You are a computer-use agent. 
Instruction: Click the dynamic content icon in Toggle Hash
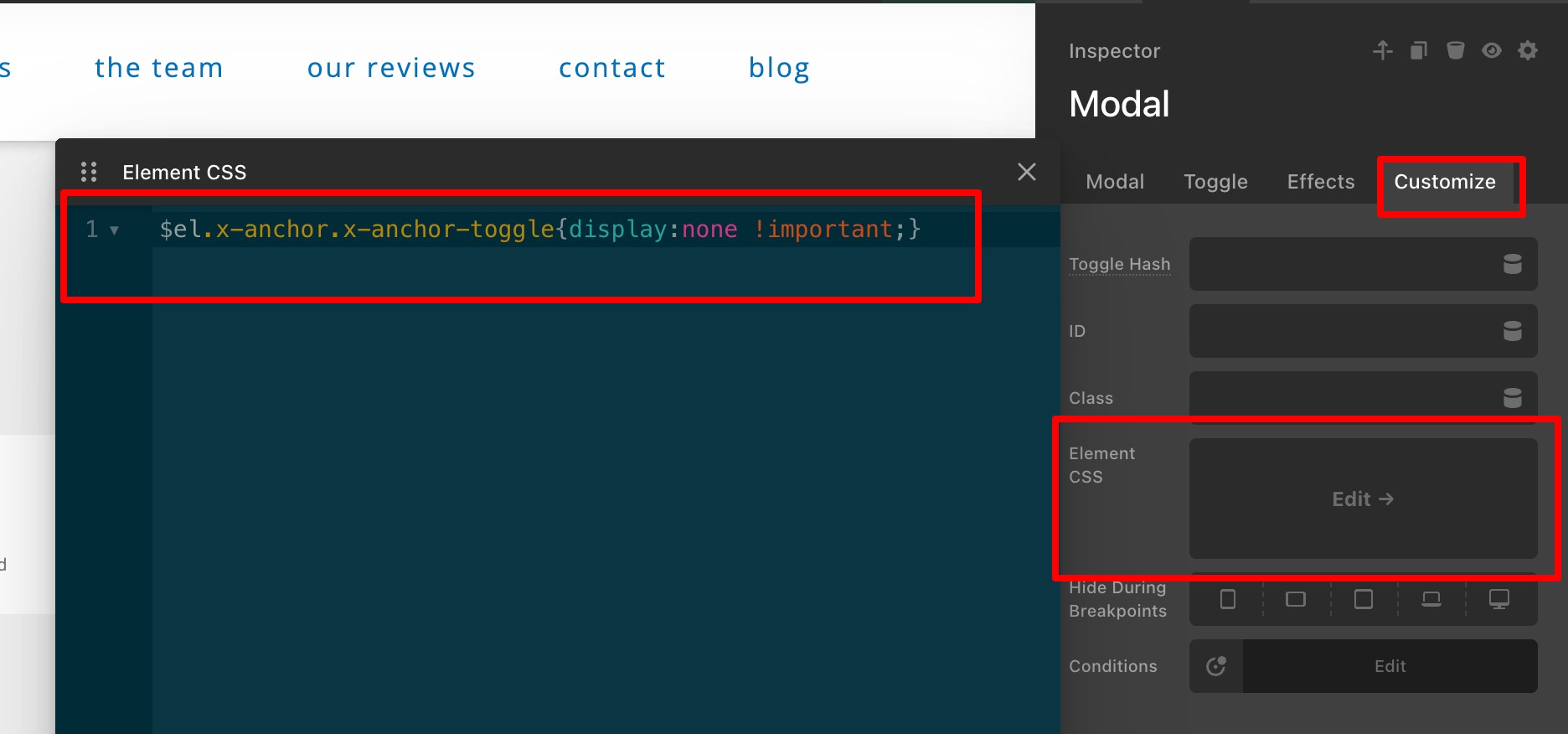pos(1512,264)
